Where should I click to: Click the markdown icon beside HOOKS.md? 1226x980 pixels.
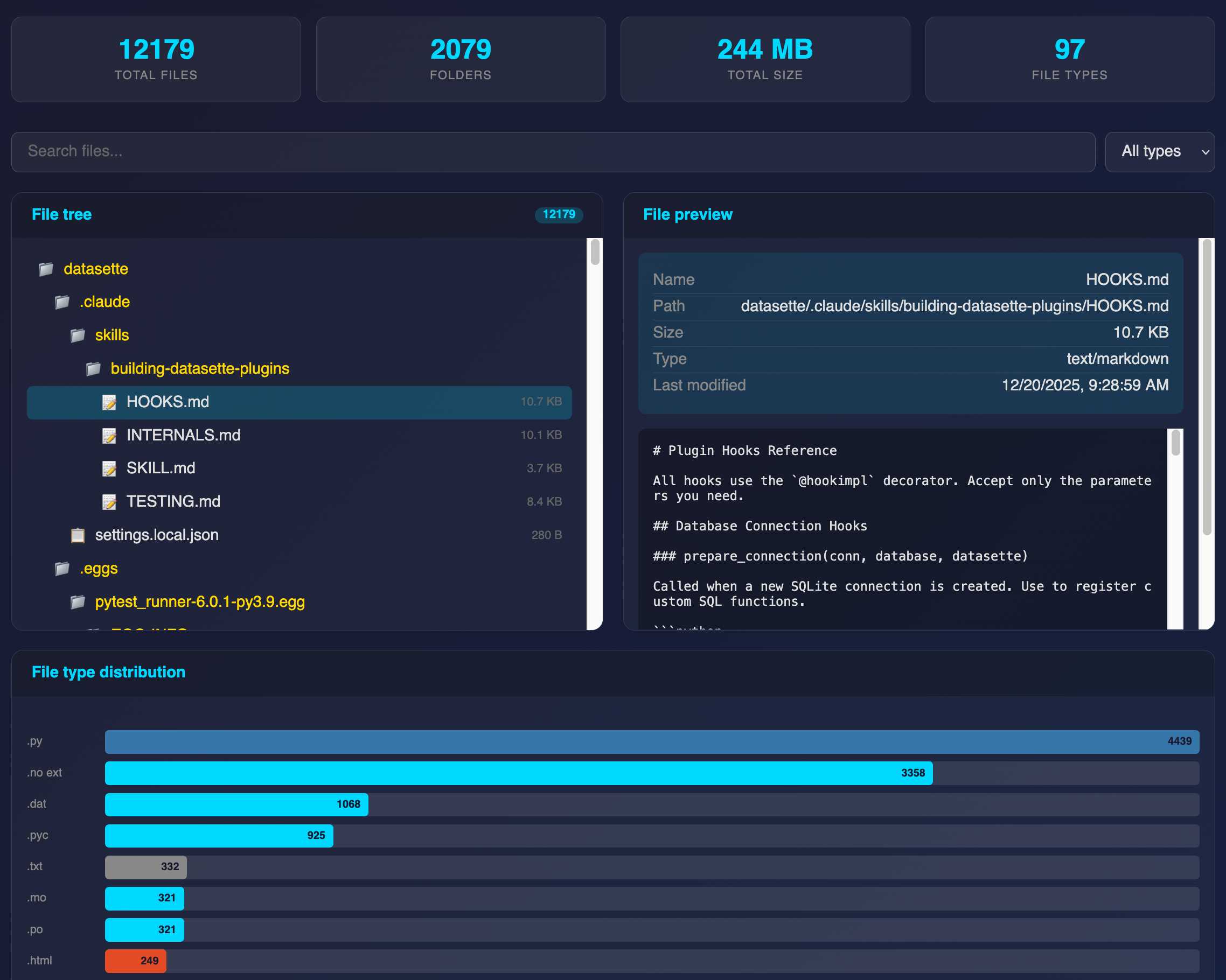click(x=109, y=402)
